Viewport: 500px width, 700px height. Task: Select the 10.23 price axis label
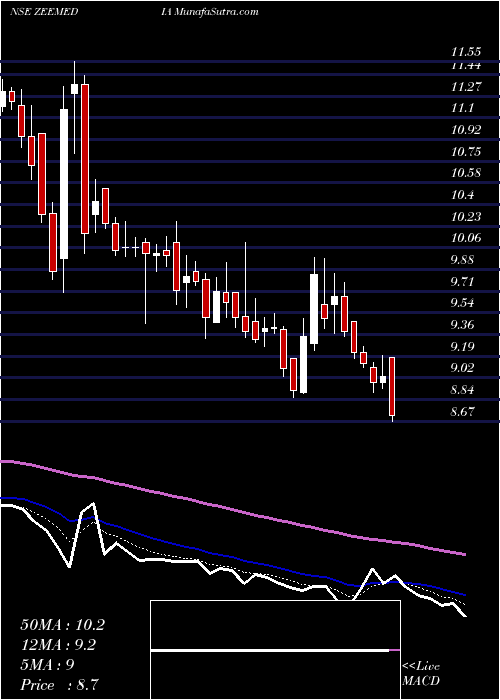tap(466, 217)
